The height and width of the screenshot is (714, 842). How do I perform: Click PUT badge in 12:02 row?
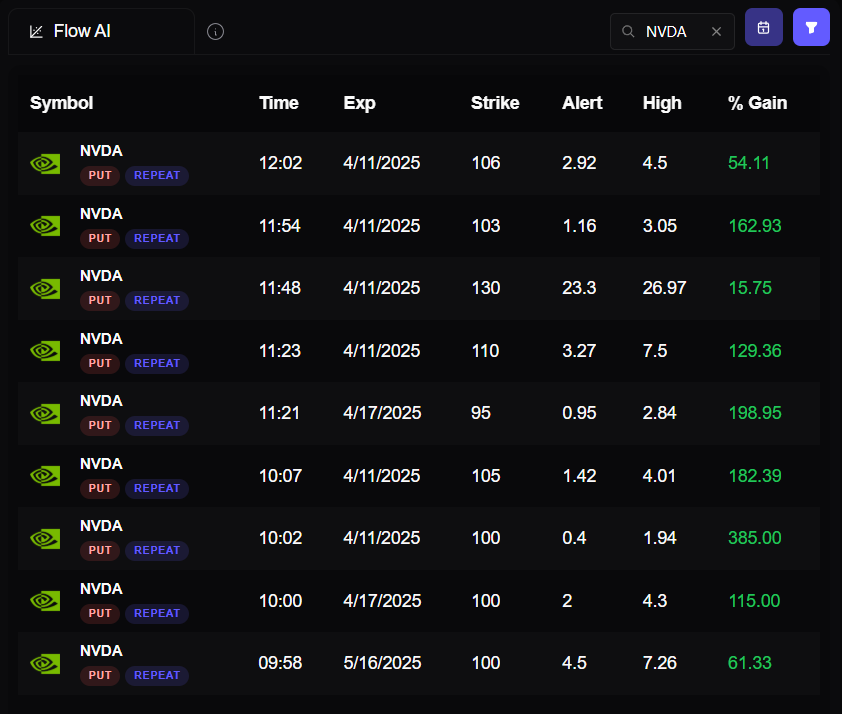(x=100, y=176)
